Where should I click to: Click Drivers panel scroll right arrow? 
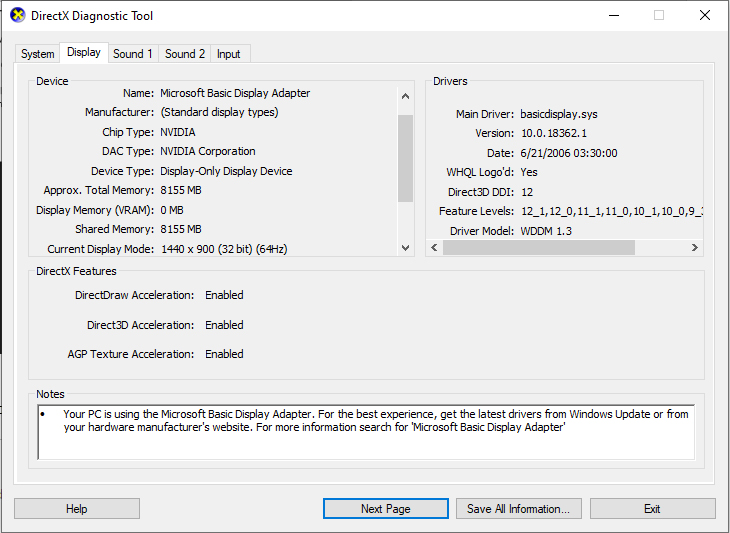coord(694,247)
